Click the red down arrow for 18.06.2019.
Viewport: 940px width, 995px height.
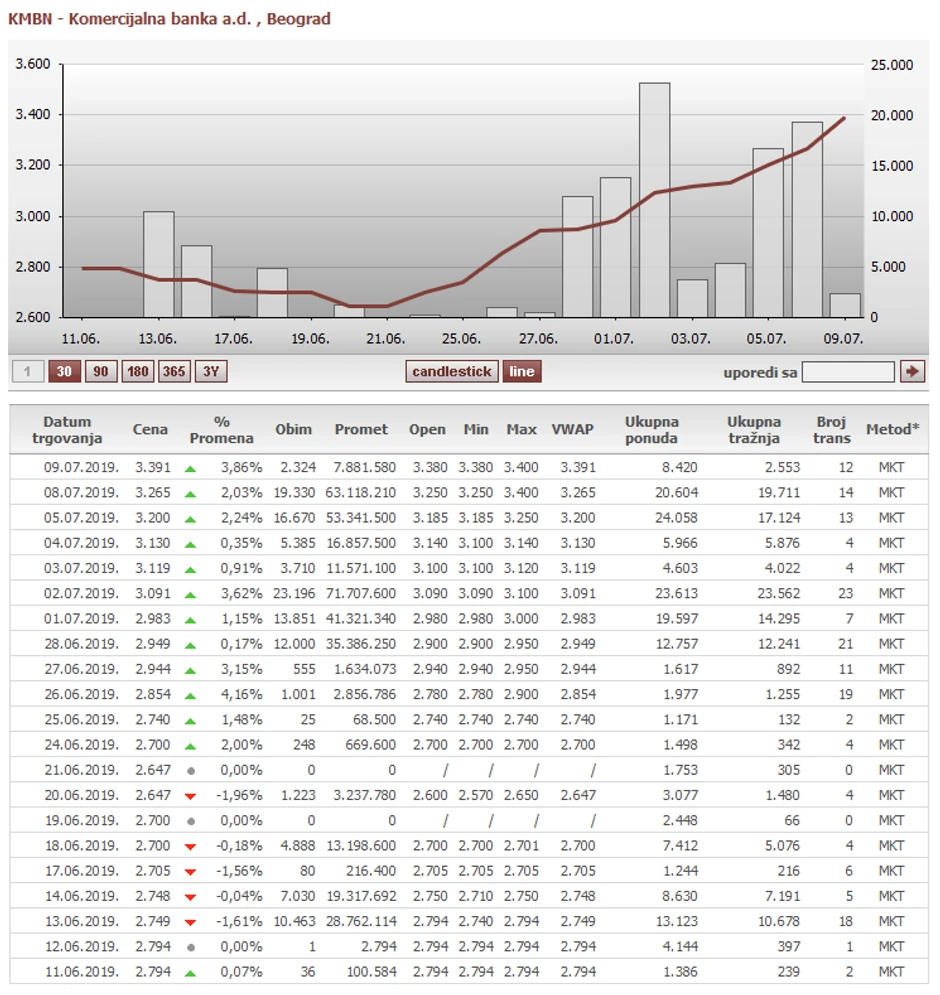[x=190, y=847]
